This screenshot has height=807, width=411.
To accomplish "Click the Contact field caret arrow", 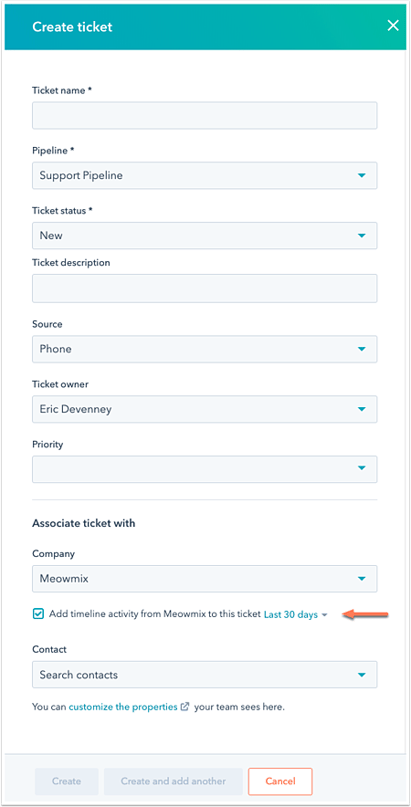I will (362, 675).
